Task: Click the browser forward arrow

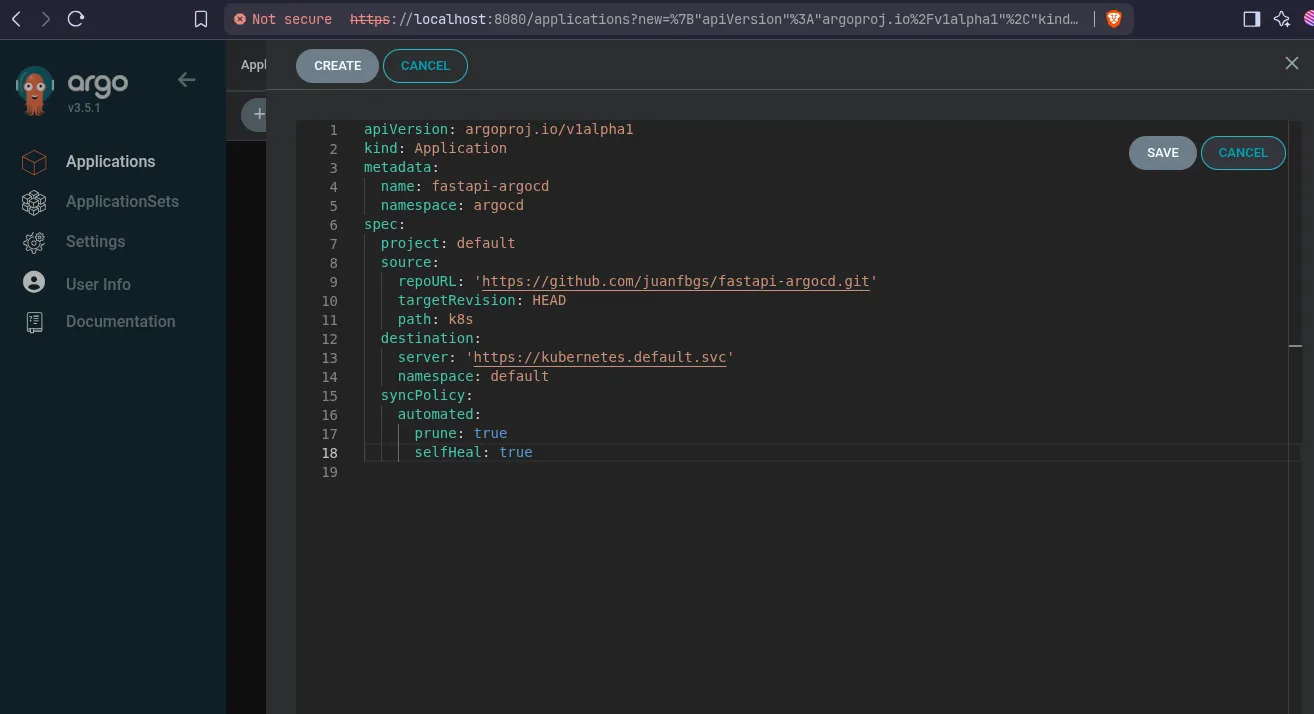Action: click(x=46, y=18)
